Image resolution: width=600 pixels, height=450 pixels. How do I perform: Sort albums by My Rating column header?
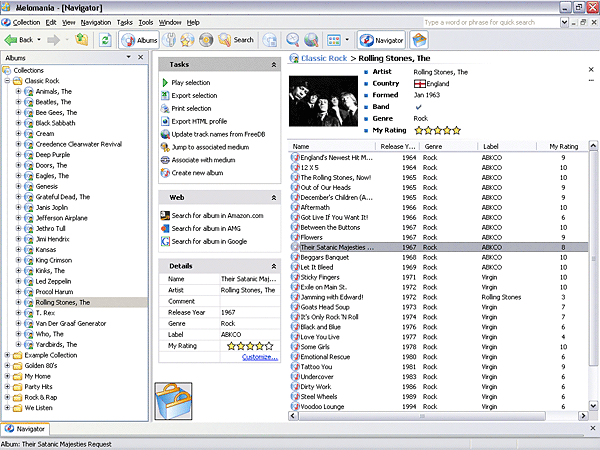[563, 147]
